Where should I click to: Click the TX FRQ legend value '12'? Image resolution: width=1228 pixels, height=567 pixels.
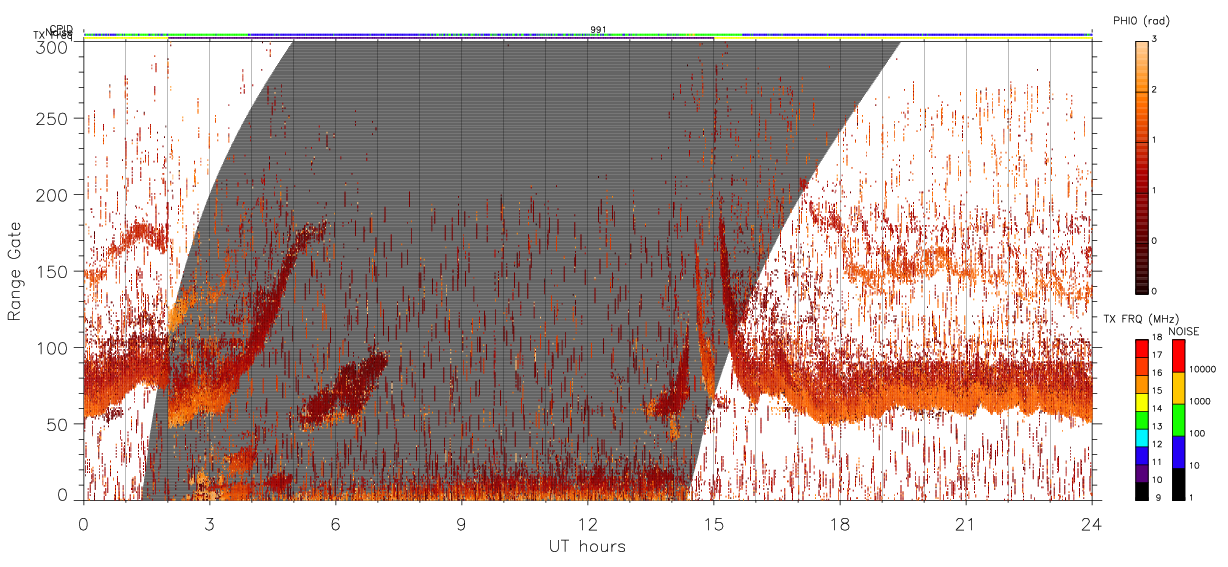pos(1157,444)
